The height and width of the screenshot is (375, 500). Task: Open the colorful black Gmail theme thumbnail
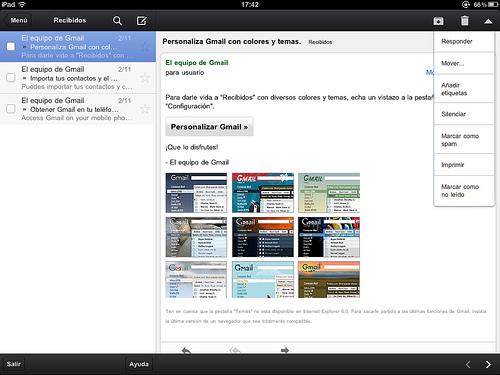point(329,237)
